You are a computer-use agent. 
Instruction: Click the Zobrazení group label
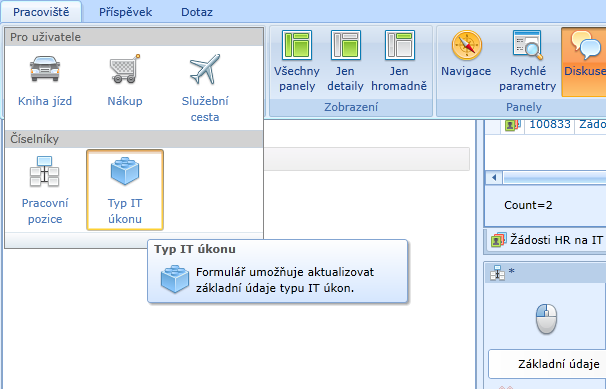[x=351, y=107]
